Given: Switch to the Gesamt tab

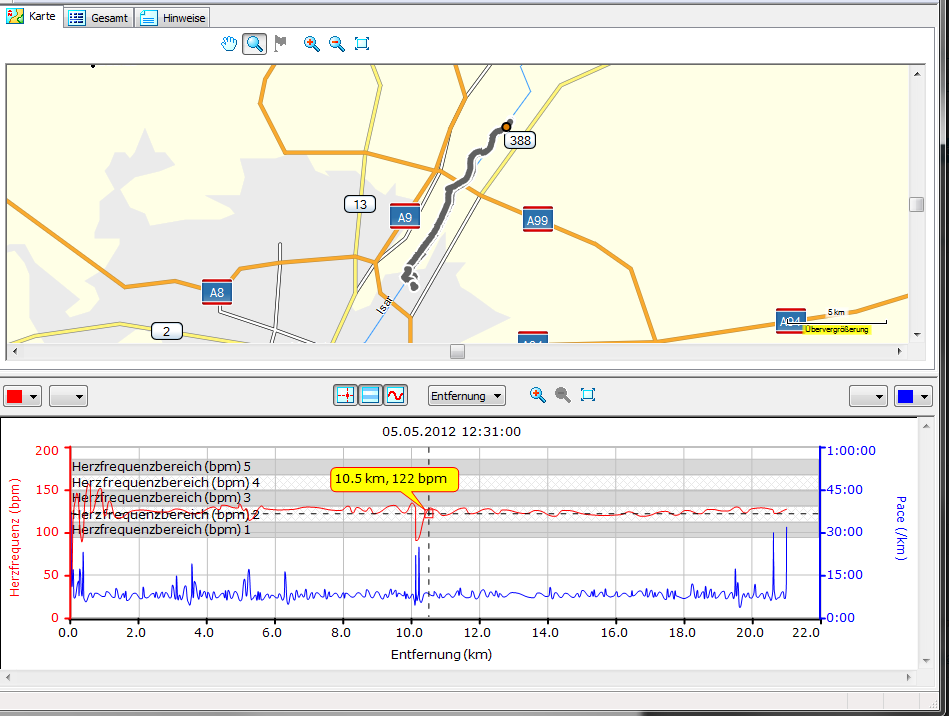Looking at the screenshot, I should [x=98, y=18].
